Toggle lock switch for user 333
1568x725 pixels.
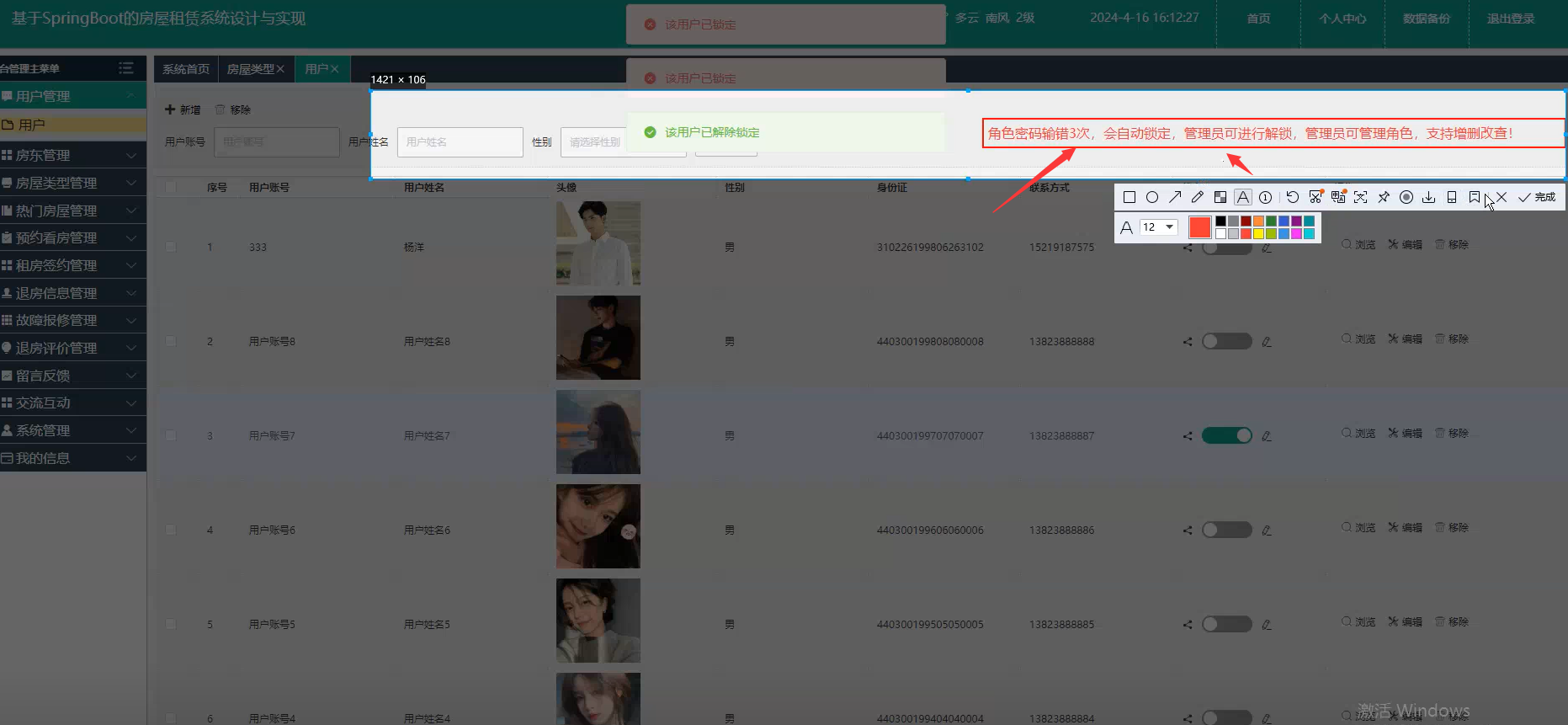click(1227, 248)
